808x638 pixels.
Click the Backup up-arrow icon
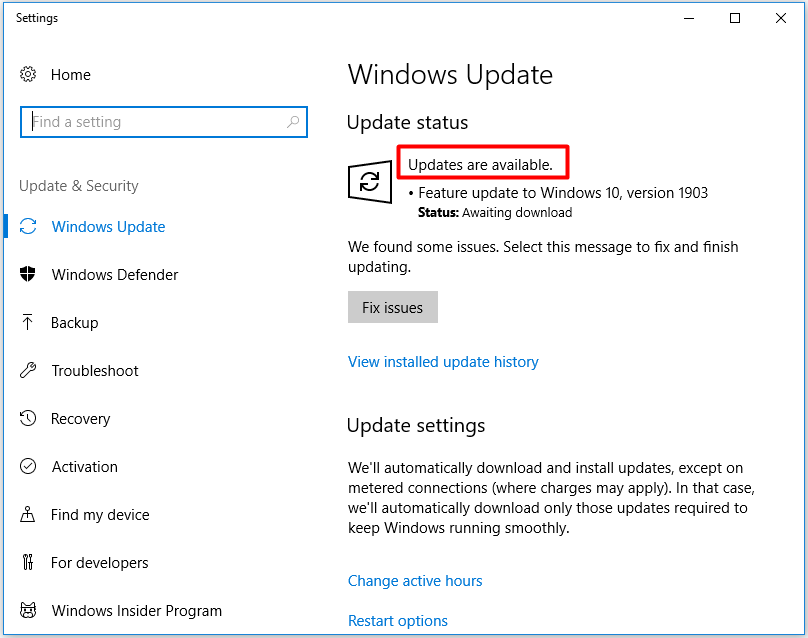click(x=28, y=322)
